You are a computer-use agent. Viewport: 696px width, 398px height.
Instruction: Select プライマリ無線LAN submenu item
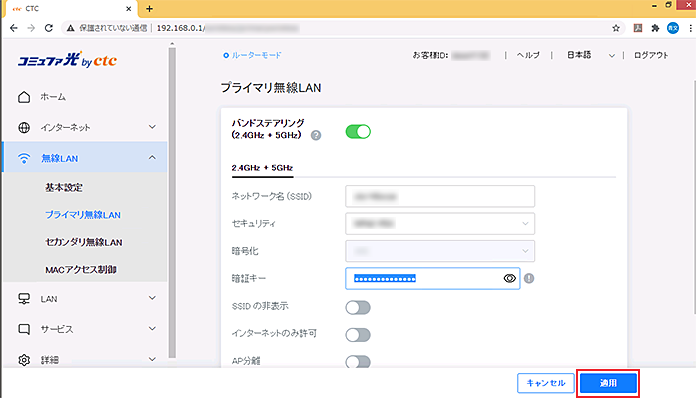point(83,215)
